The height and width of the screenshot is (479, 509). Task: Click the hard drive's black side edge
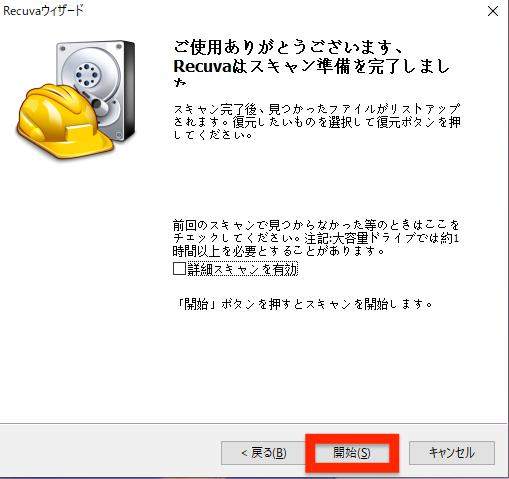[129, 90]
